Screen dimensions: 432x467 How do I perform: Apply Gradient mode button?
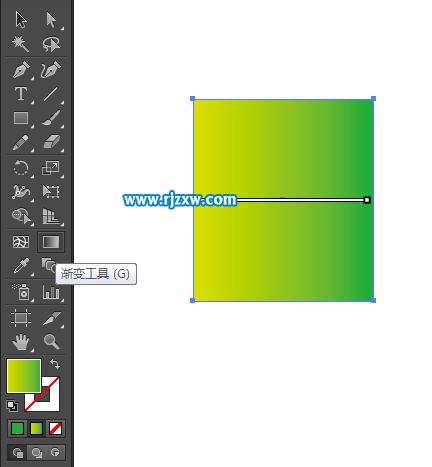click(x=36, y=428)
